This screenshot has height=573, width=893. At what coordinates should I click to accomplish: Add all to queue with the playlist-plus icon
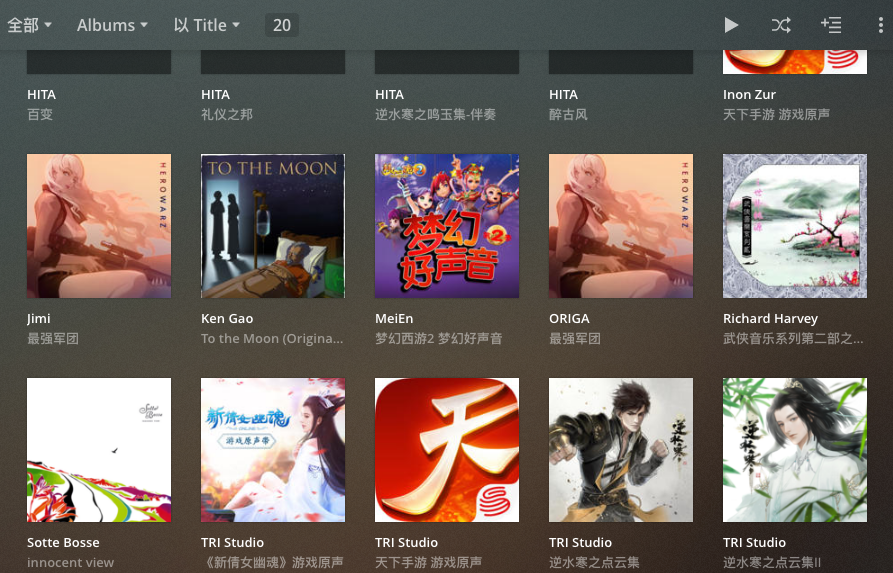tap(831, 25)
